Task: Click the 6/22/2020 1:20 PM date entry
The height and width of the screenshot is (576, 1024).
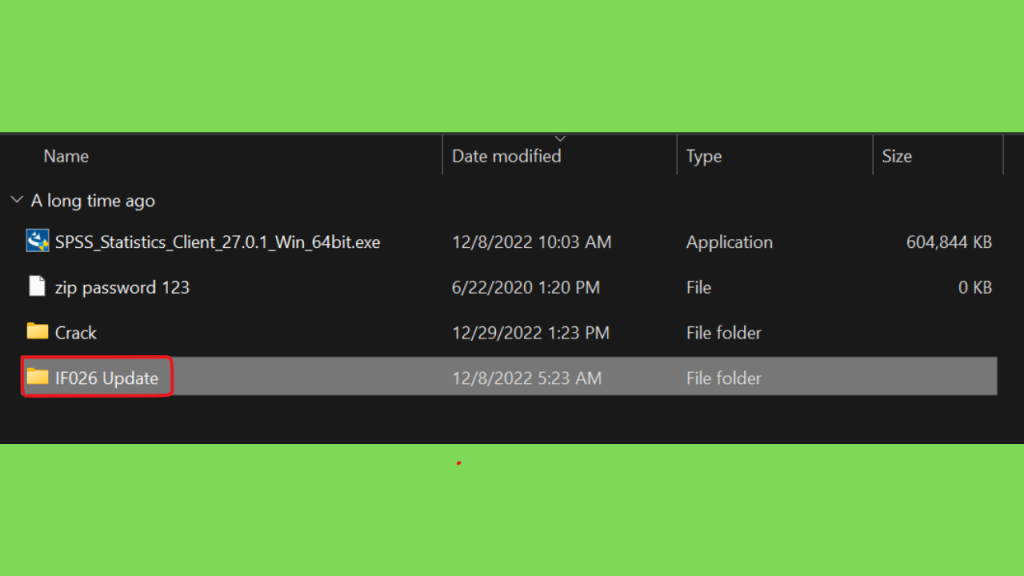Action: (x=526, y=287)
